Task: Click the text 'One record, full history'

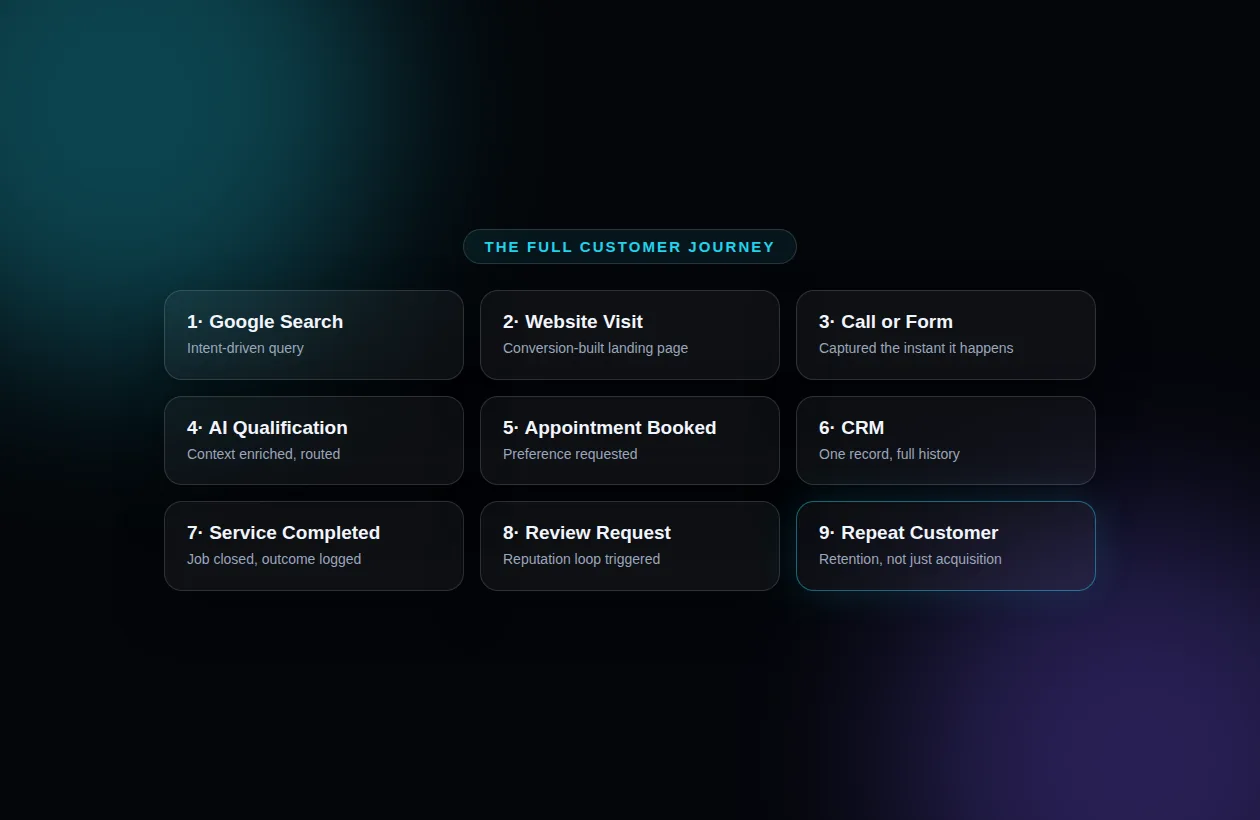Action: 889,454
